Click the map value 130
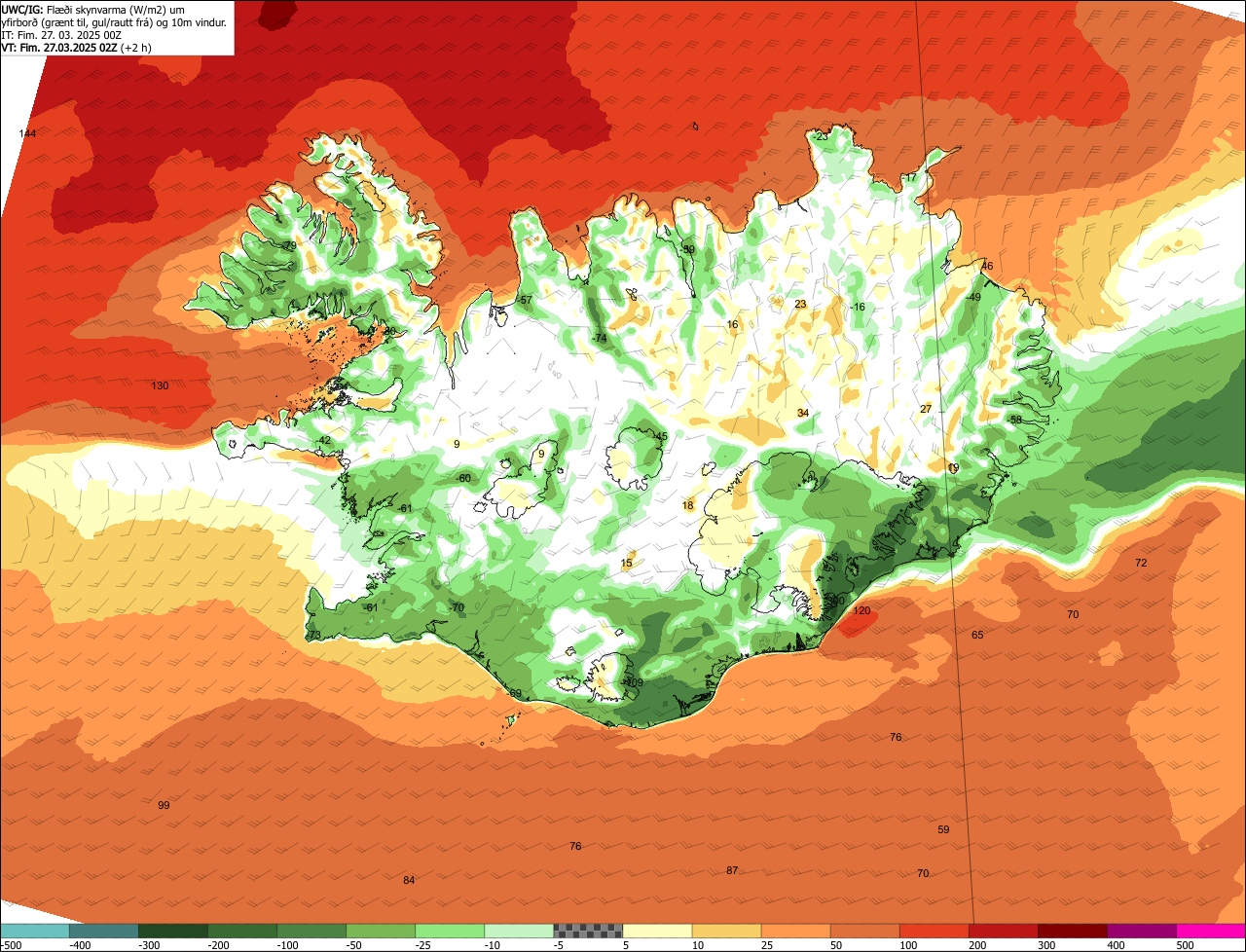 tap(160, 385)
